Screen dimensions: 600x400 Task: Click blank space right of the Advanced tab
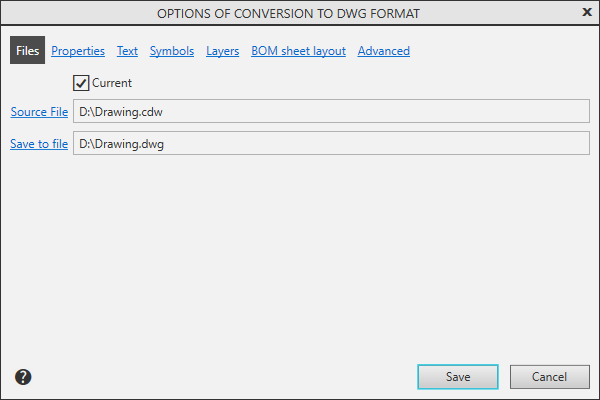pos(500,51)
